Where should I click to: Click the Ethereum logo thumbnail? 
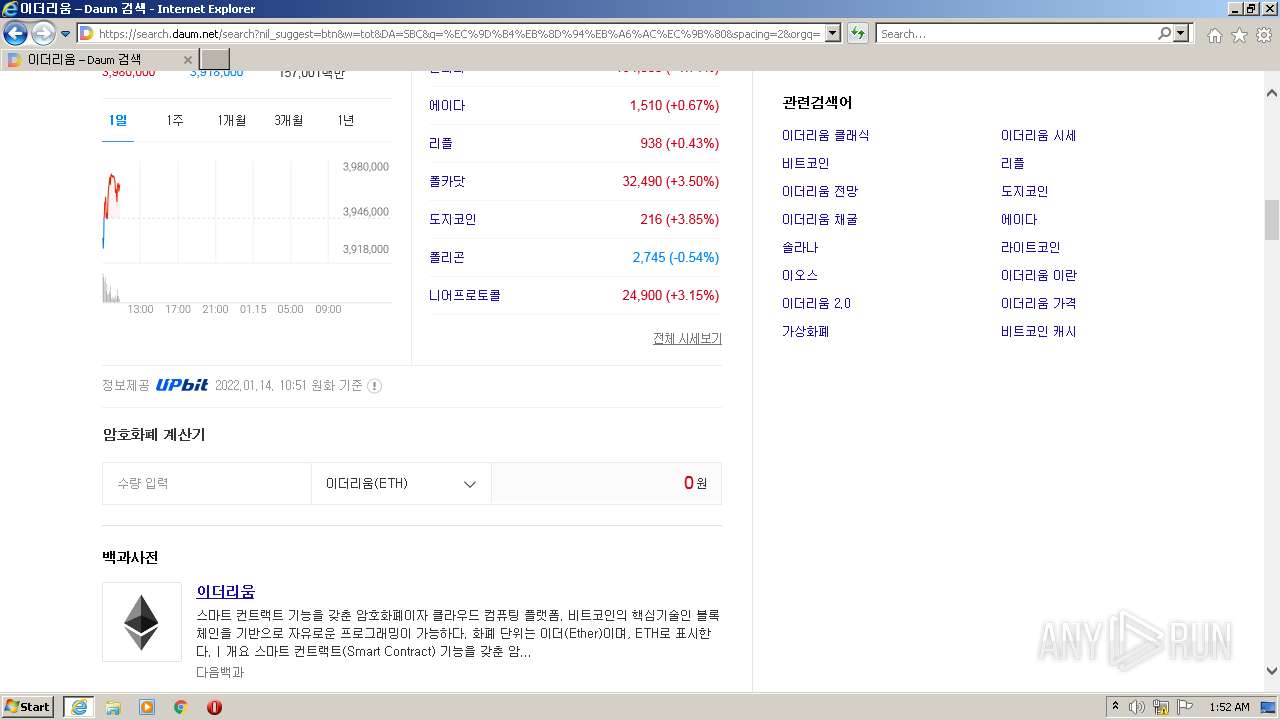(142, 622)
